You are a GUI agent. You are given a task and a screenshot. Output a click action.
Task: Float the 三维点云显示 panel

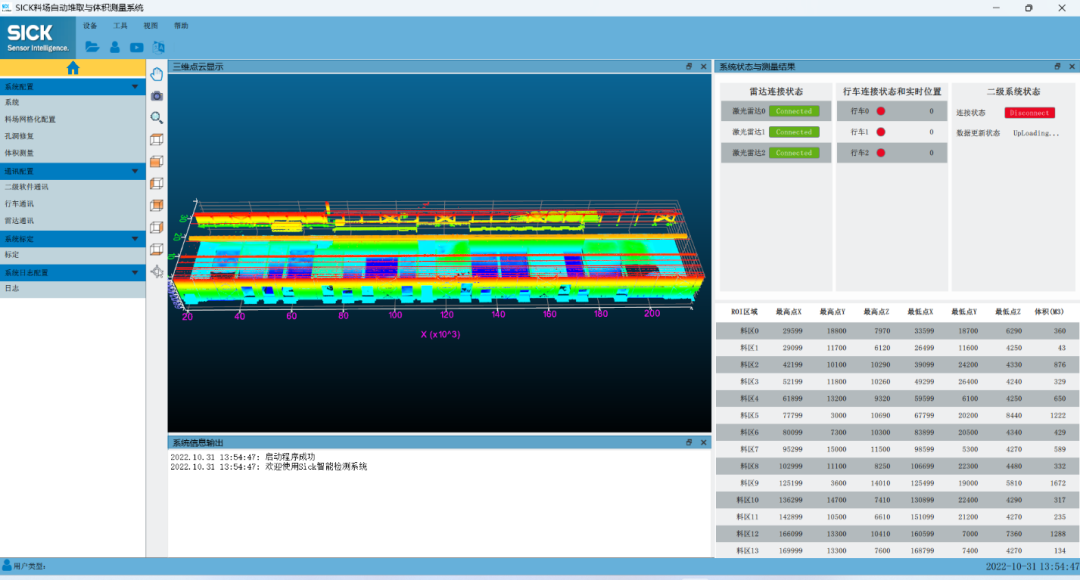point(689,67)
